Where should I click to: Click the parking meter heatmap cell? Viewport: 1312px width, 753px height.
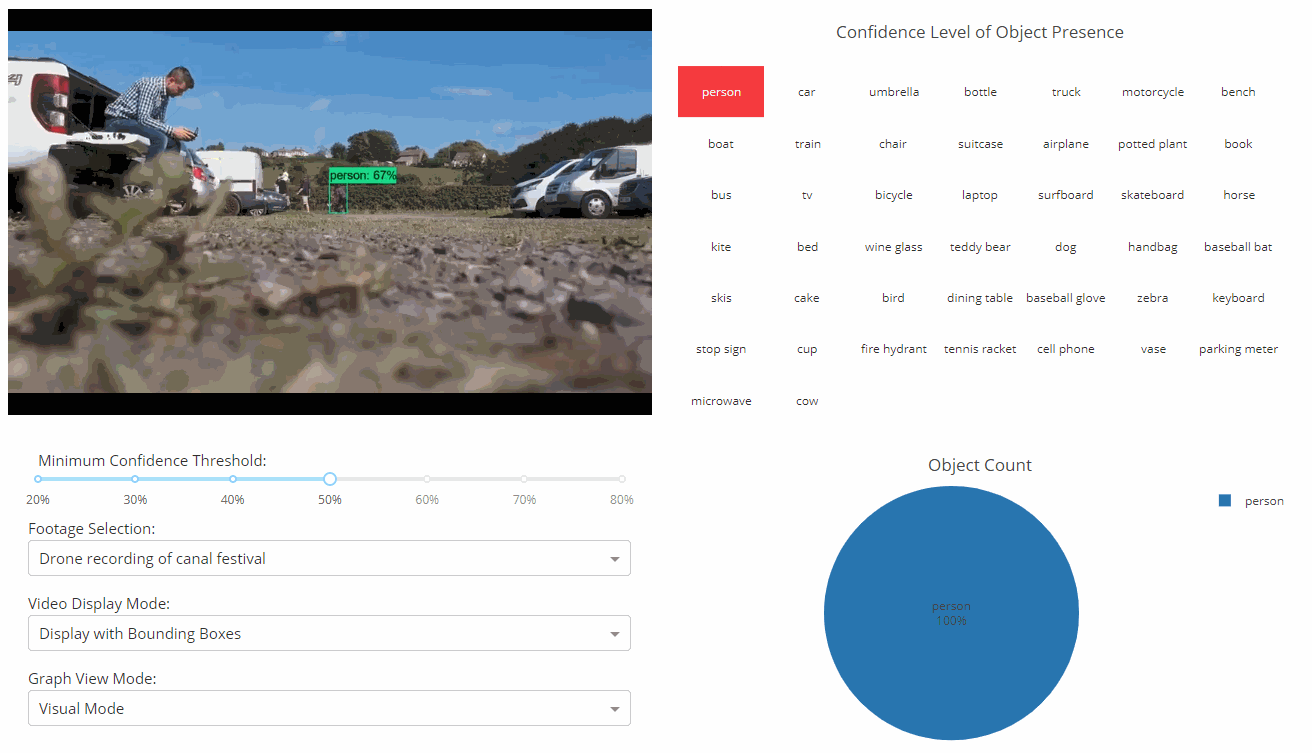pos(1238,349)
